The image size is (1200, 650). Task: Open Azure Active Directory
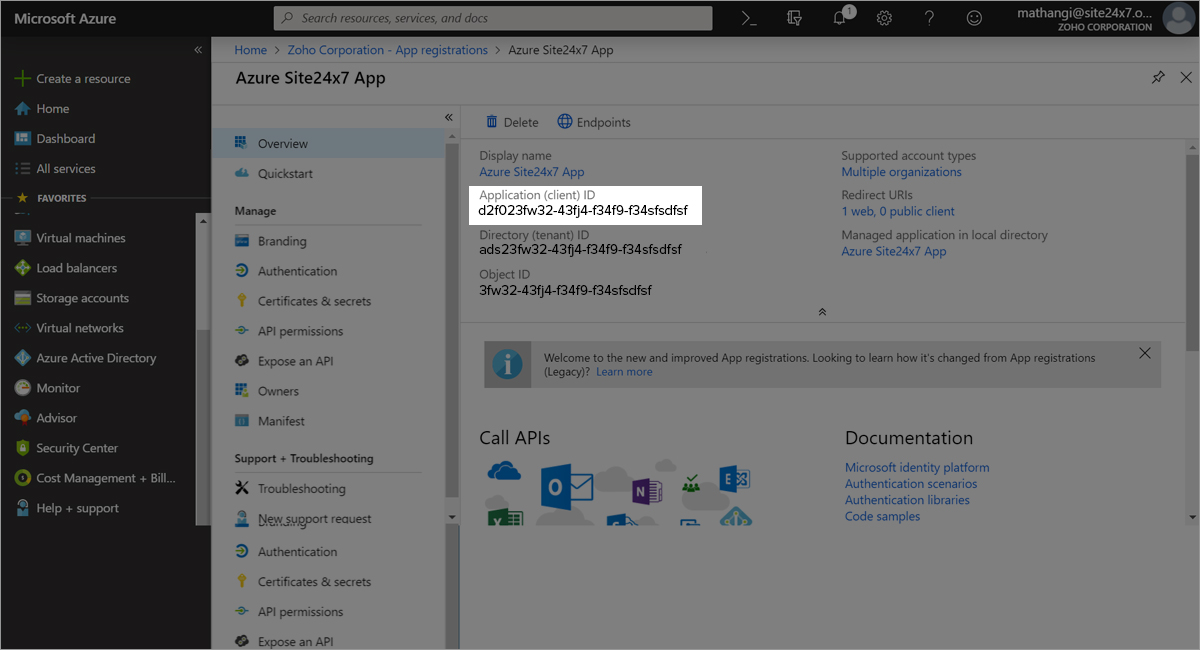point(85,358)
